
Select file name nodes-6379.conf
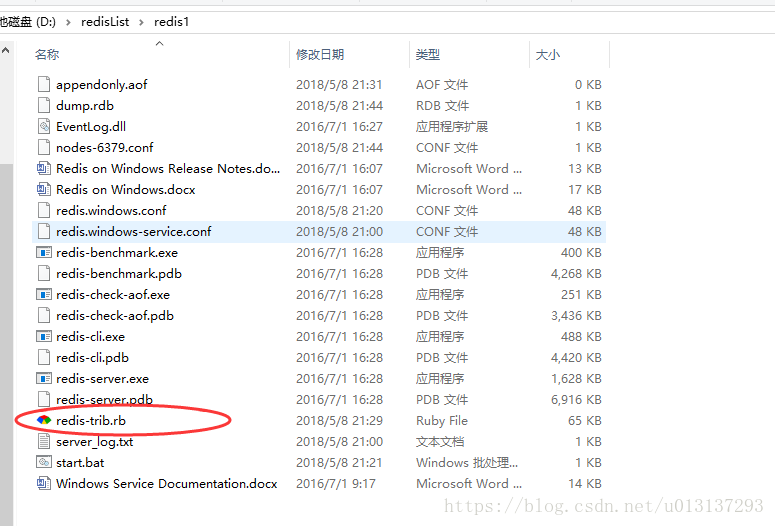click(104, 147)
